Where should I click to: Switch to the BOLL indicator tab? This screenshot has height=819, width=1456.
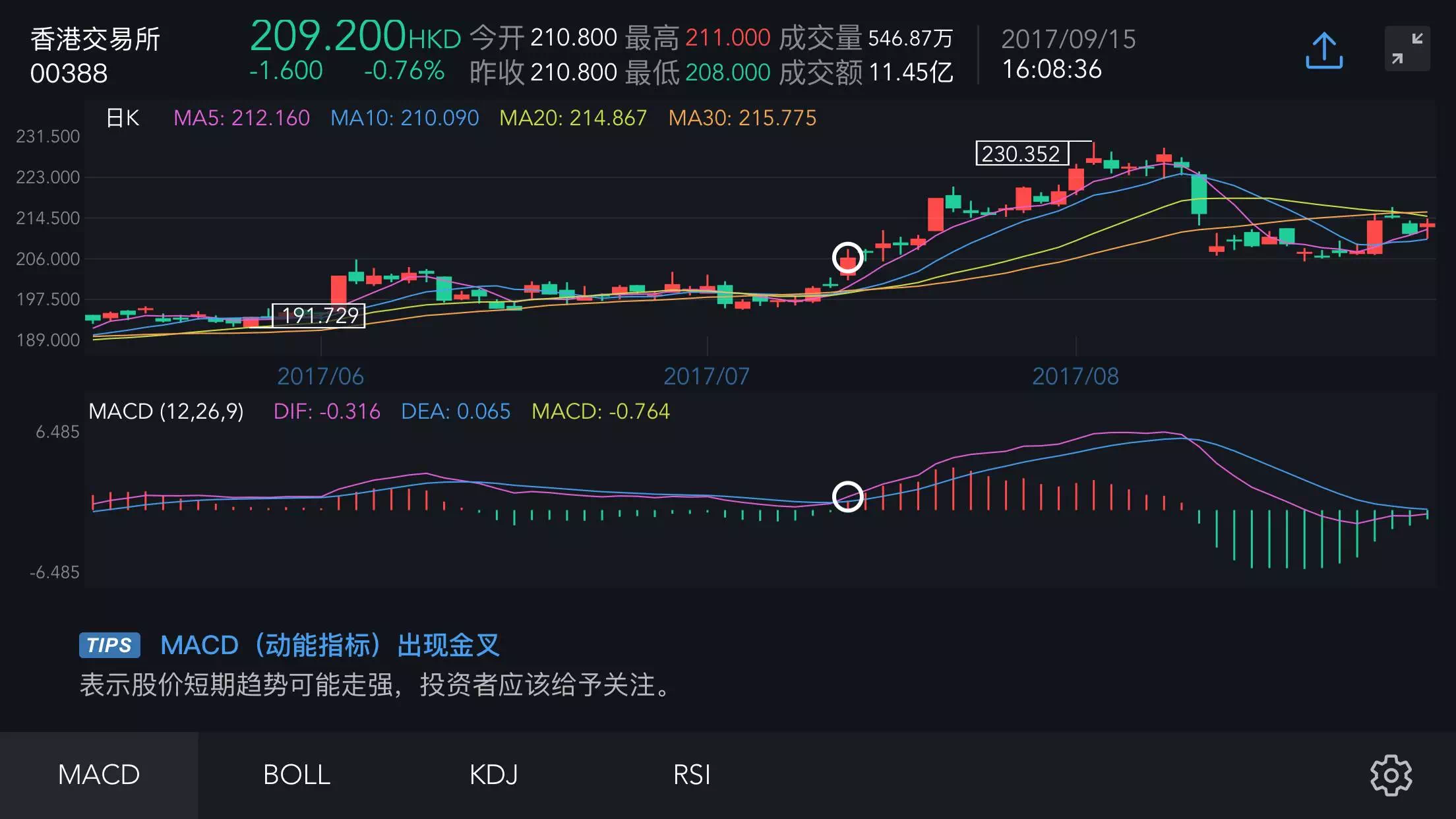[295, 775]
